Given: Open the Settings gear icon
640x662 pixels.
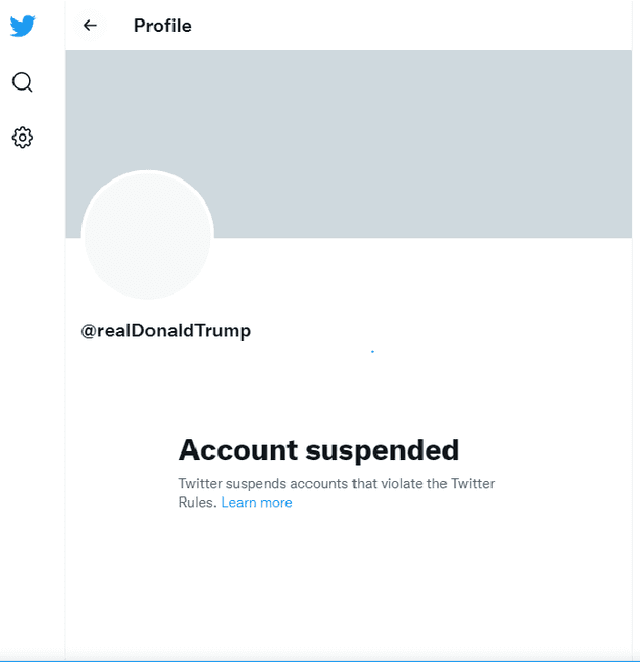Looking at the screenshot, I should click(22, 138).
